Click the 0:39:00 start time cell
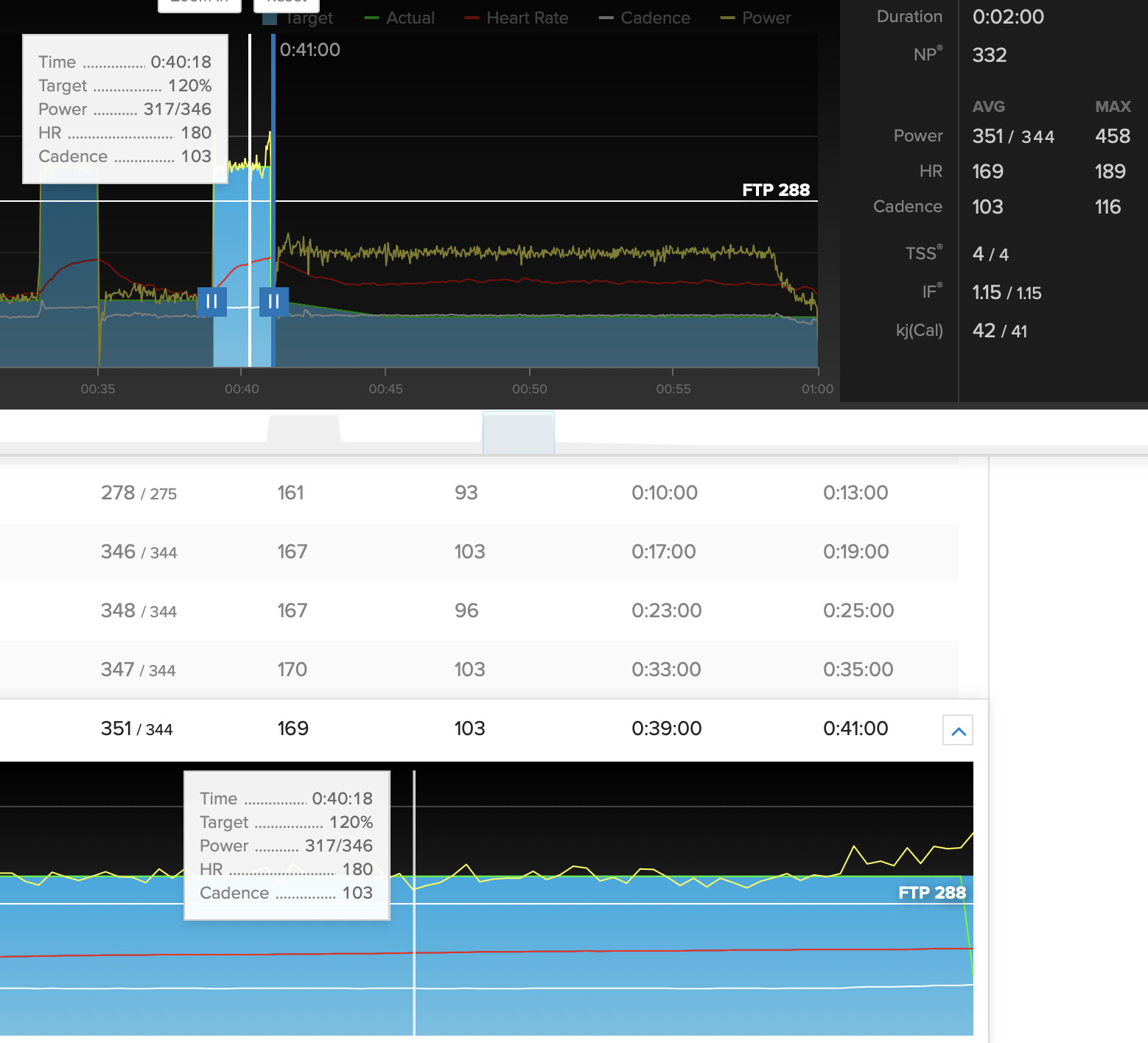This screenshot has height=1043, width=1148. click(667, 728)
